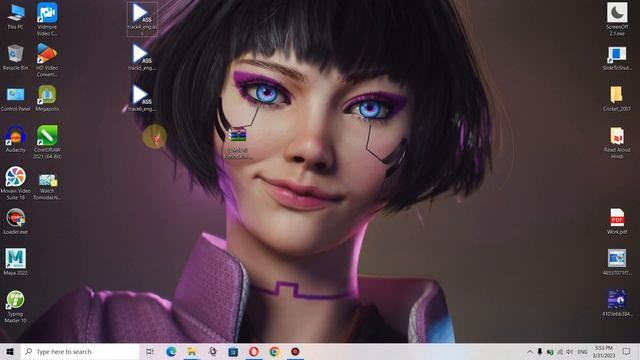Launch Movavi Video Suite 18

[x=16, y=183]
